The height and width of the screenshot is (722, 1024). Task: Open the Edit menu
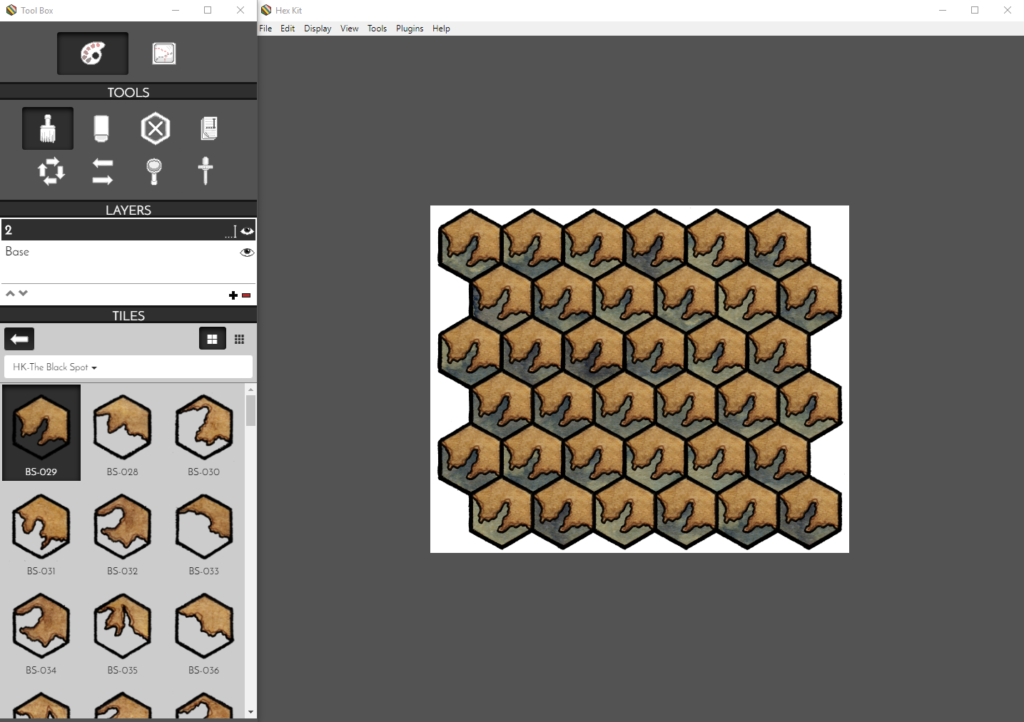point(287,29)
